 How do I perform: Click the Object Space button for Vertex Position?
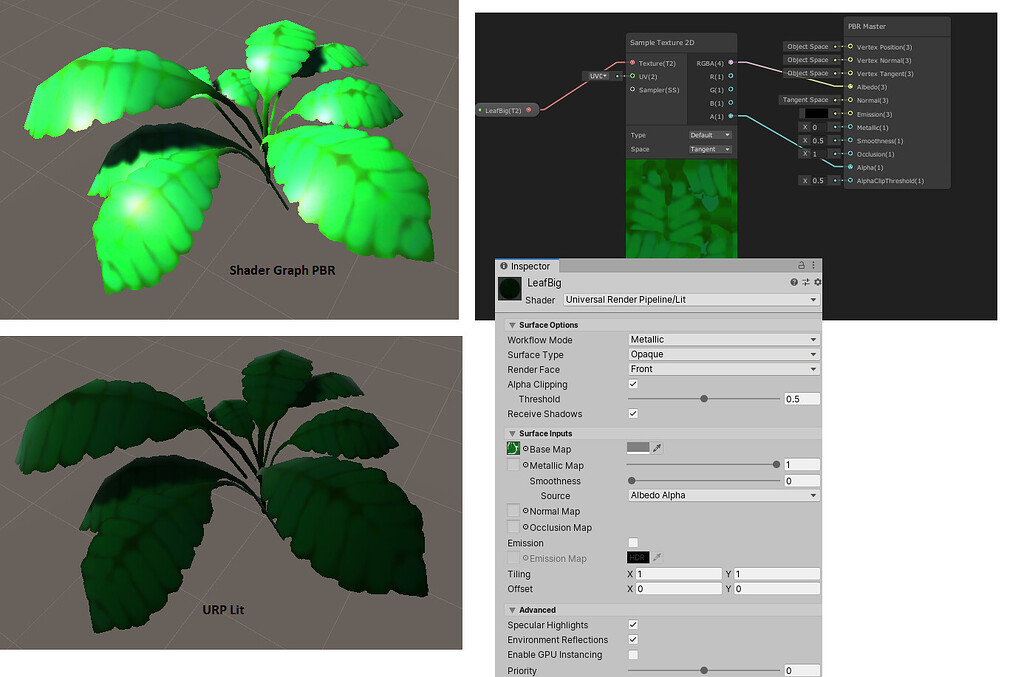coord(808,47)
